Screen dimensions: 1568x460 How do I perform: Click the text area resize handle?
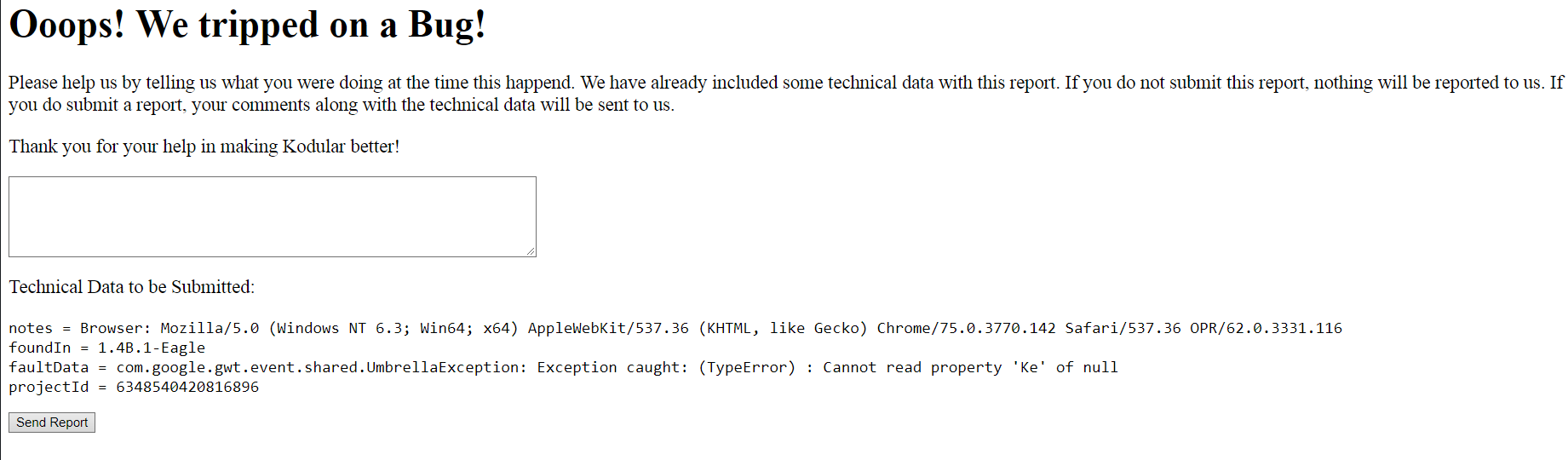tap(531, 251)
